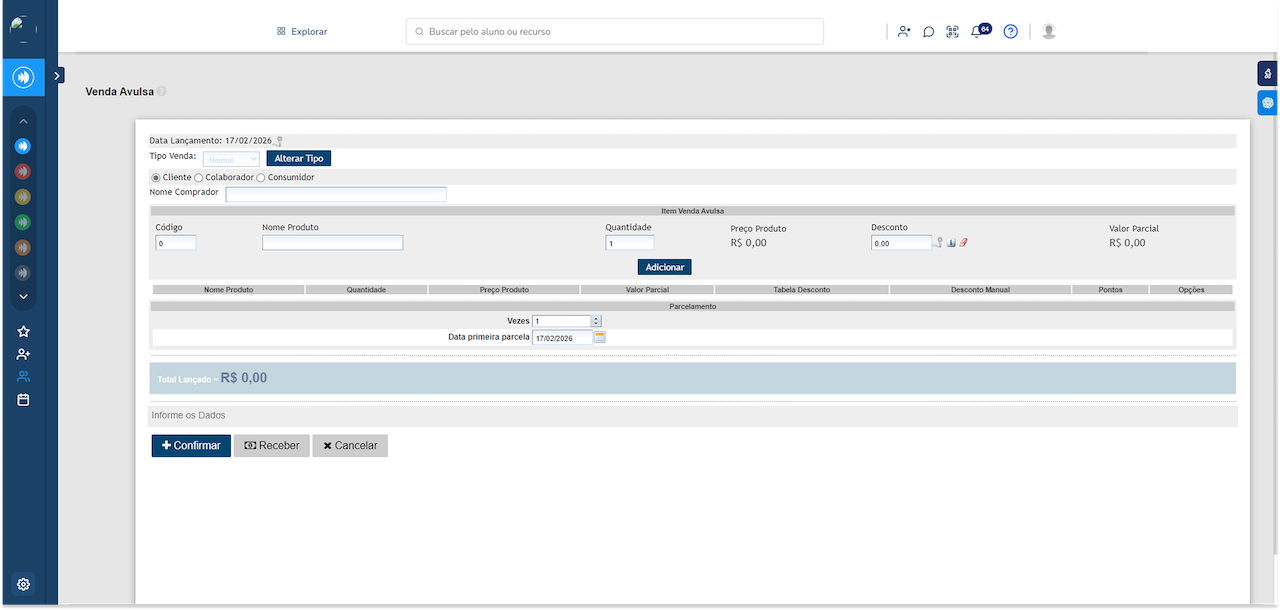Open the chat bubble icon
1280x610 pixels.
pos(928,32)
